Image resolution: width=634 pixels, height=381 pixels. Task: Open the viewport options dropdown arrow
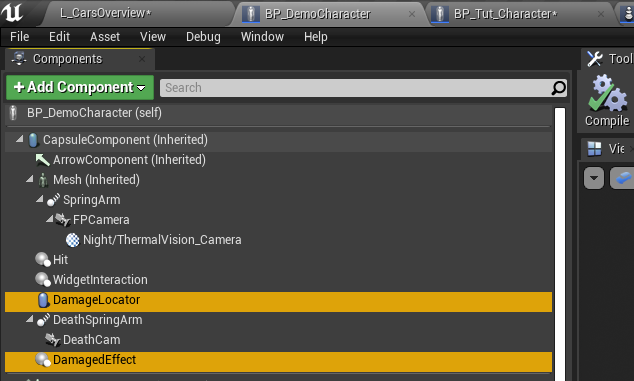[x=594, y=178]
